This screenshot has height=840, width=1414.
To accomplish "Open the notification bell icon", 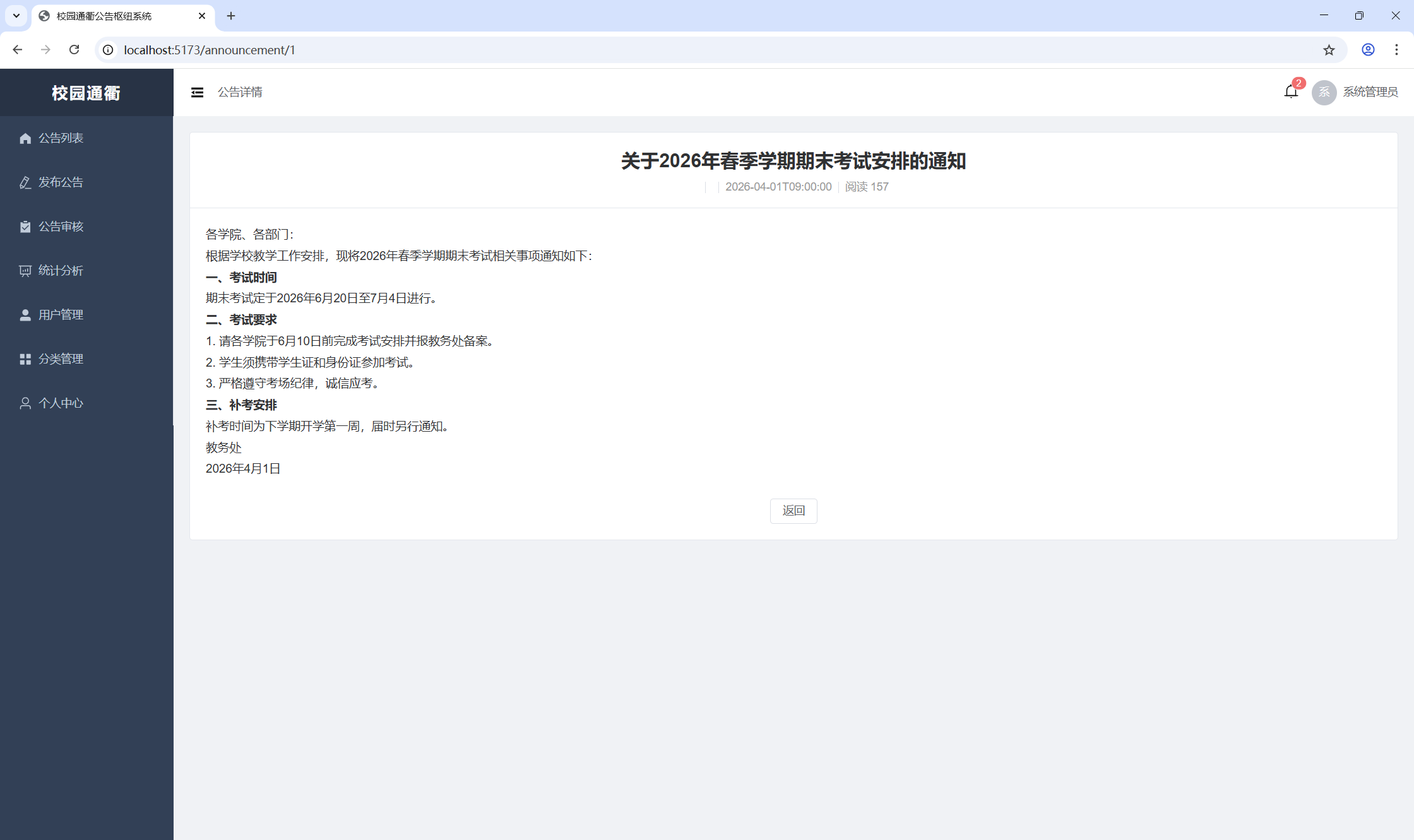I will [x=1291, y=92].
